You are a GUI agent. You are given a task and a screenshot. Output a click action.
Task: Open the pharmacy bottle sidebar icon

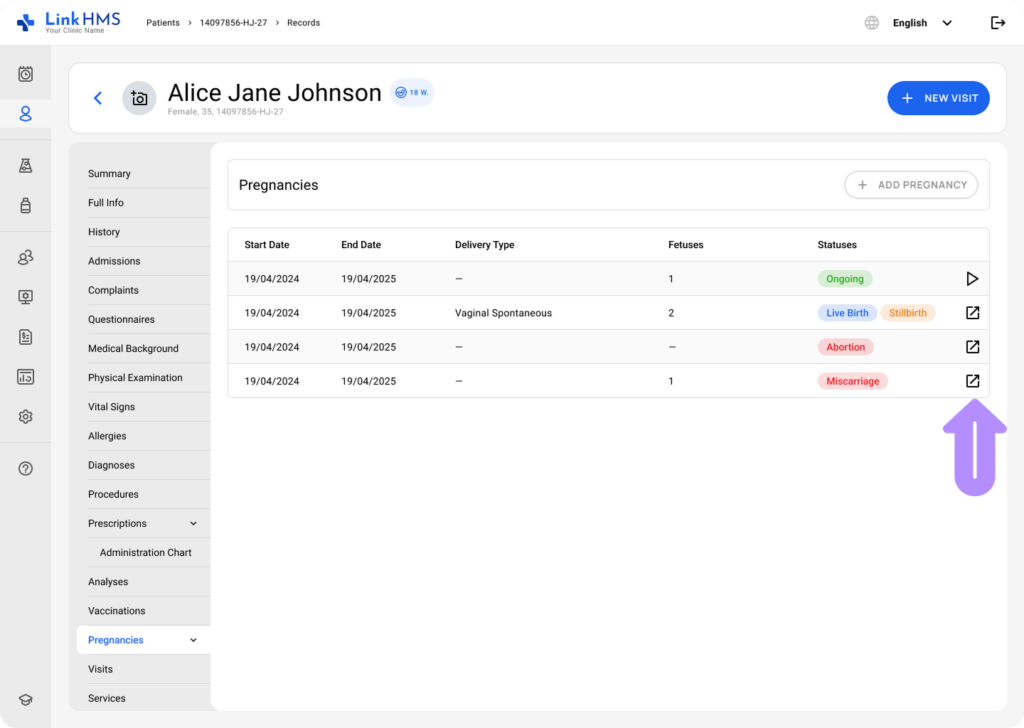tap(26, 205)
